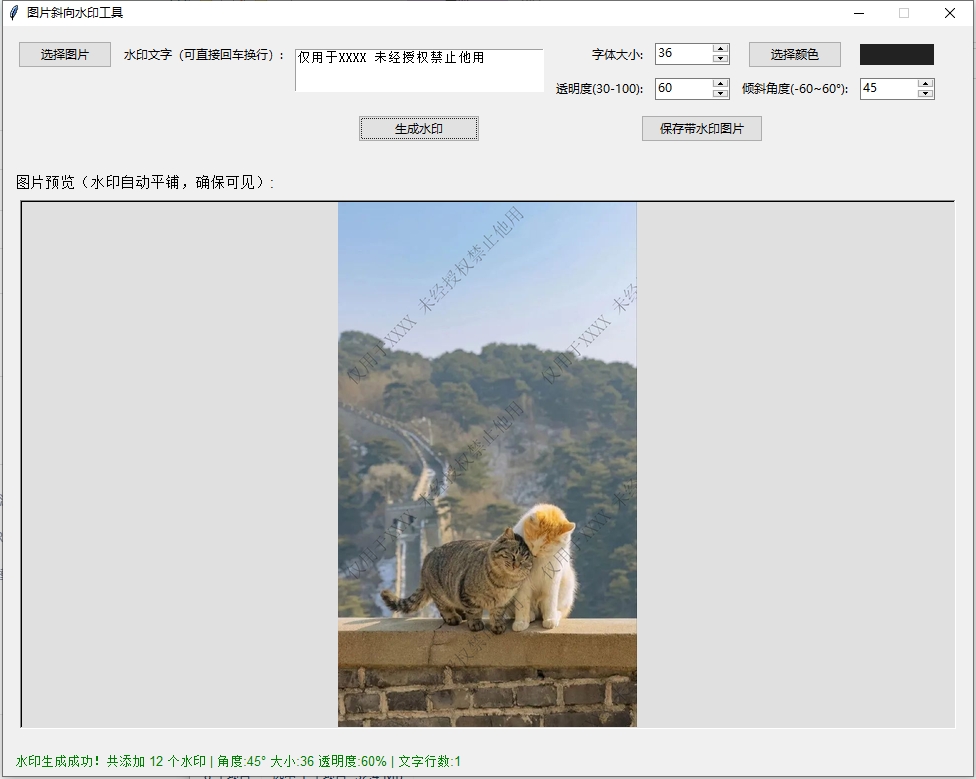Screen dimensions: 976x779
Task: Click the 图片预览 heading label
Action: pos(145,182)
